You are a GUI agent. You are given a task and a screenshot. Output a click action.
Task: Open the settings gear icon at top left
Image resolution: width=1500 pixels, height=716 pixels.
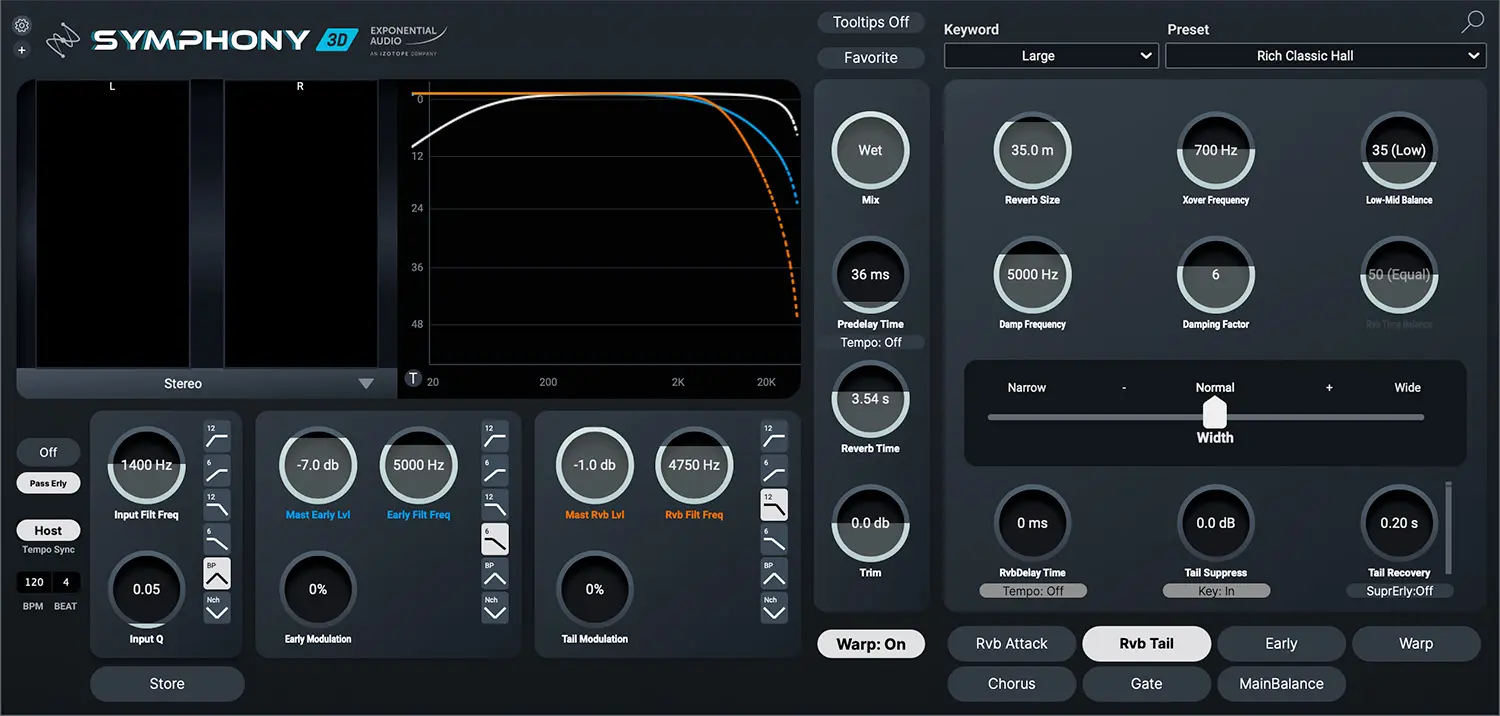point(21,25)
